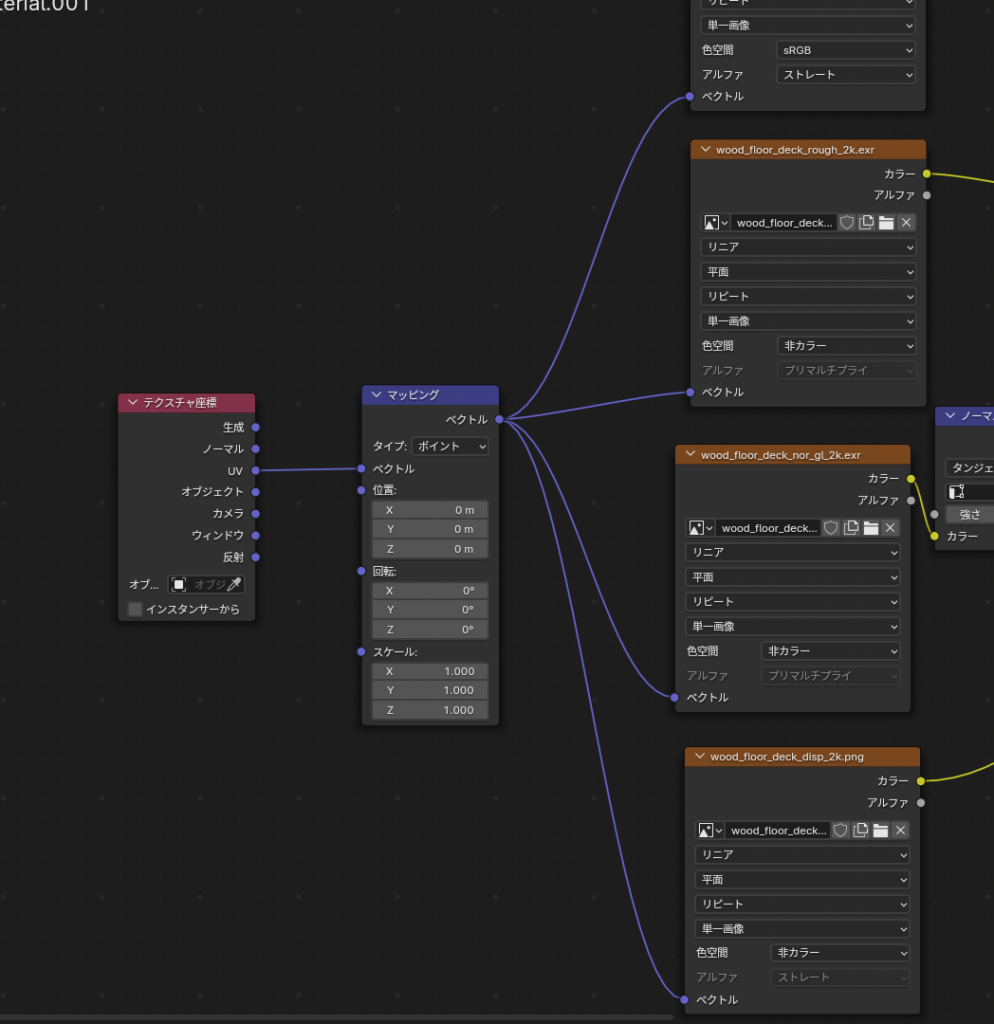The height and width of the screenshot is (1024, 994).
Task: Click new image copy icon in nor_gl_2k node
Action: (851, 528)
